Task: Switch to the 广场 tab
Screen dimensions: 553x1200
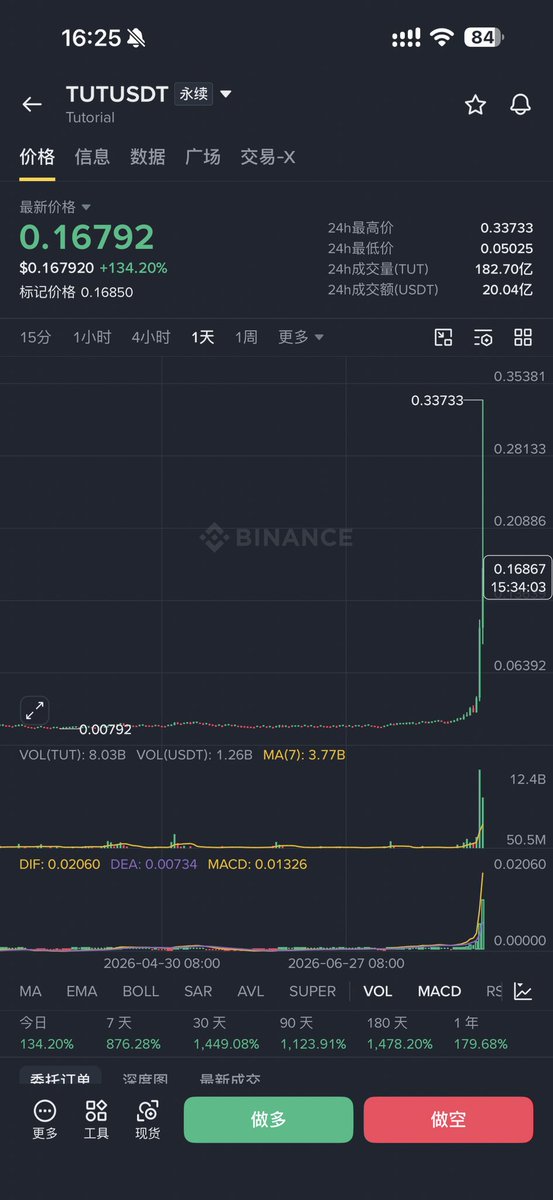Action: click(x=203, y=157)
